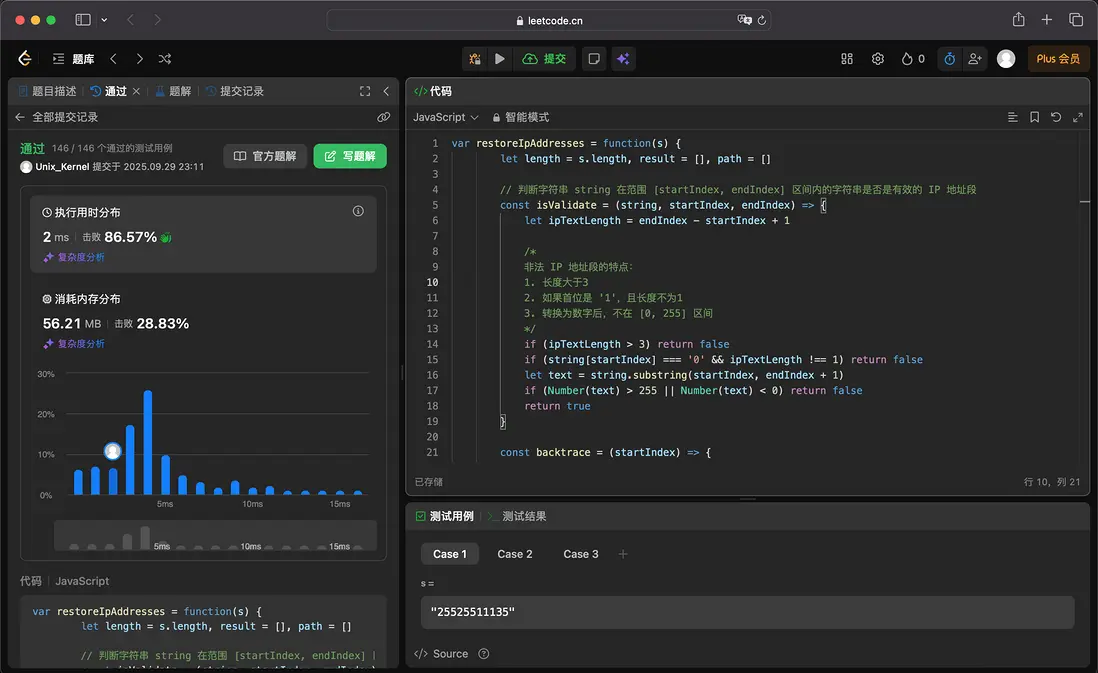Switch to the 题目描述 tab
Screen dimensions: 1098x673
point(47,91)
